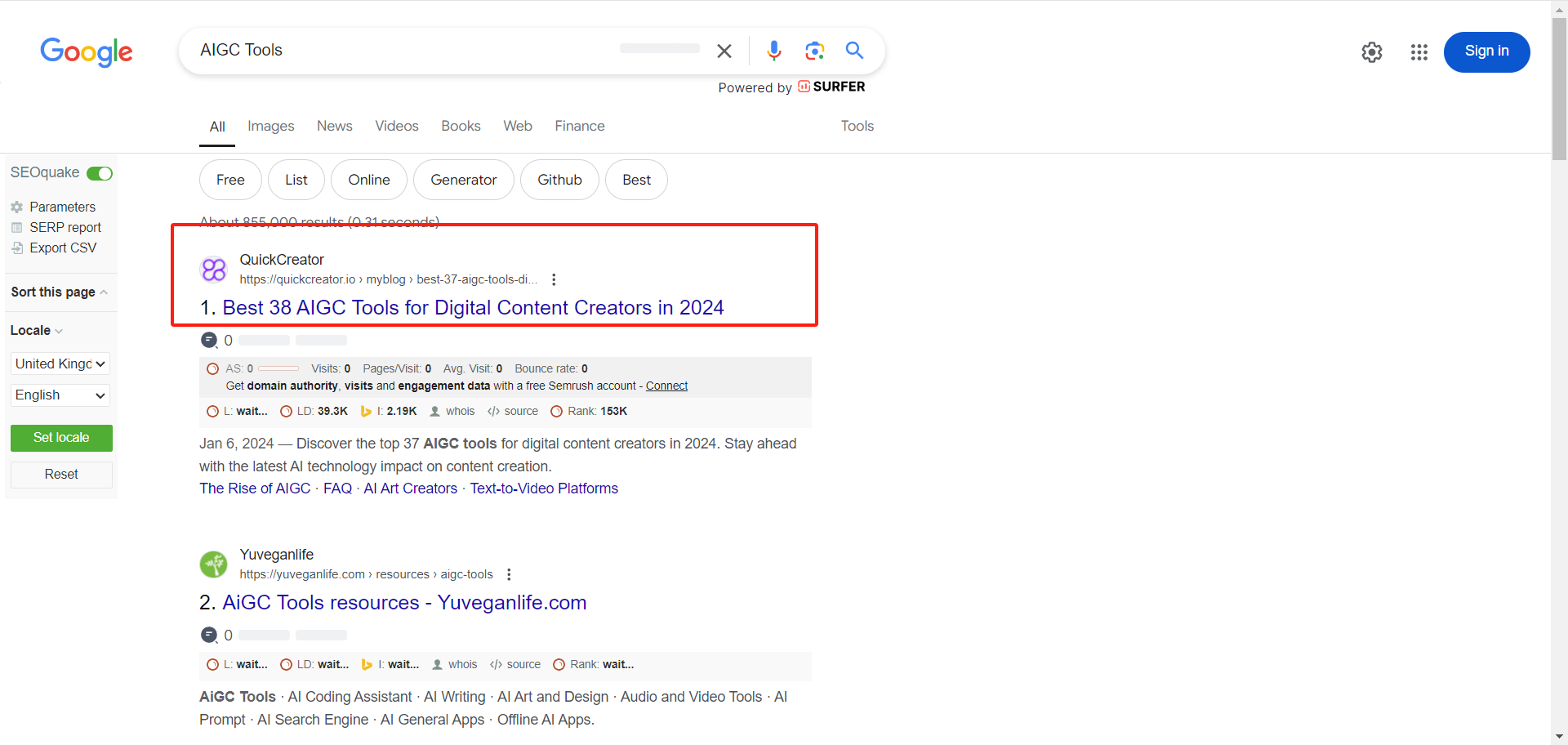Open the Google apps grid icon
Image resolution: width=1568 pixels, height=745 pixels.
(x=1419, y=52)
